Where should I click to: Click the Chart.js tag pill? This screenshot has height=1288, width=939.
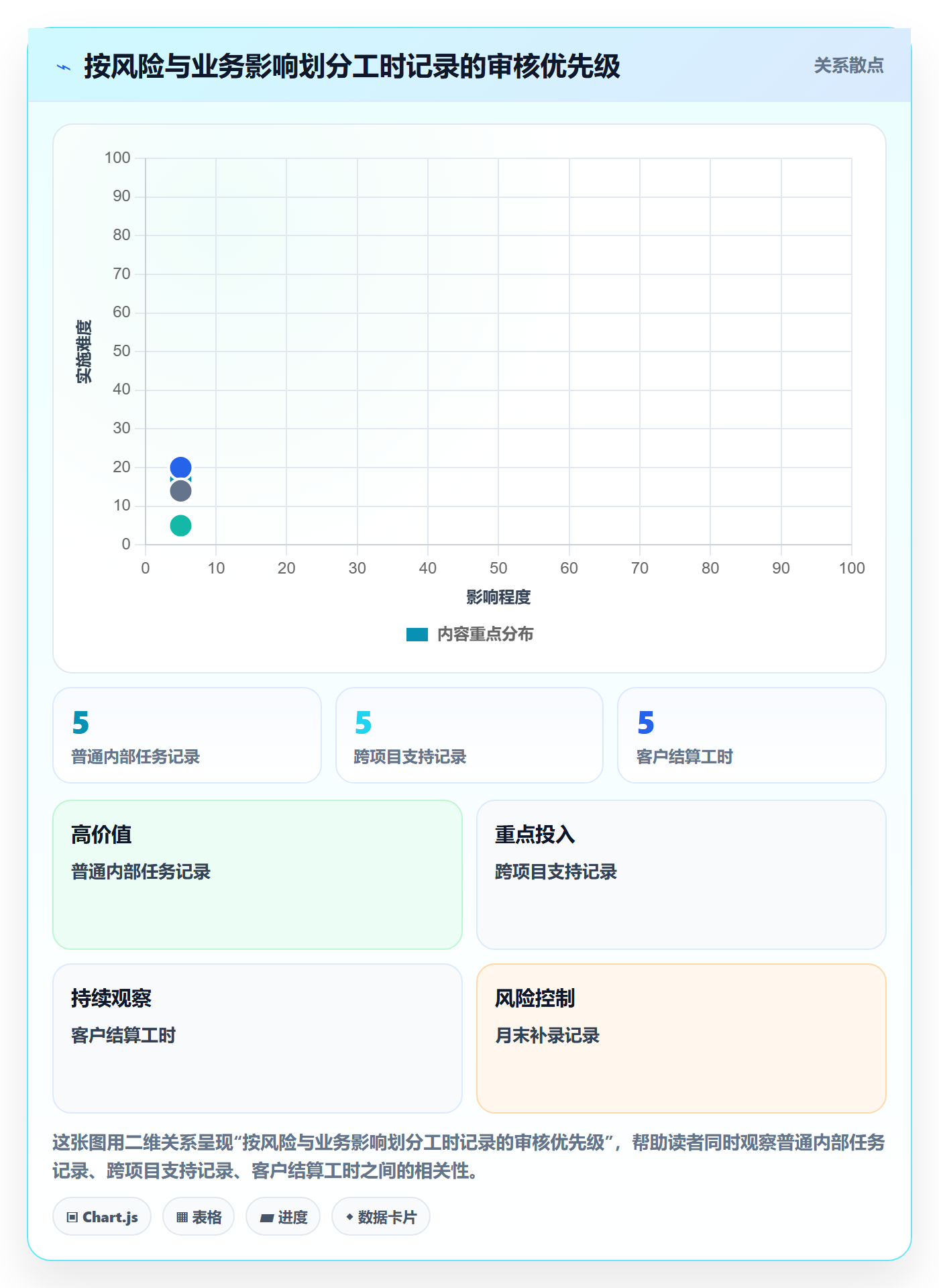click(102, 1217)
